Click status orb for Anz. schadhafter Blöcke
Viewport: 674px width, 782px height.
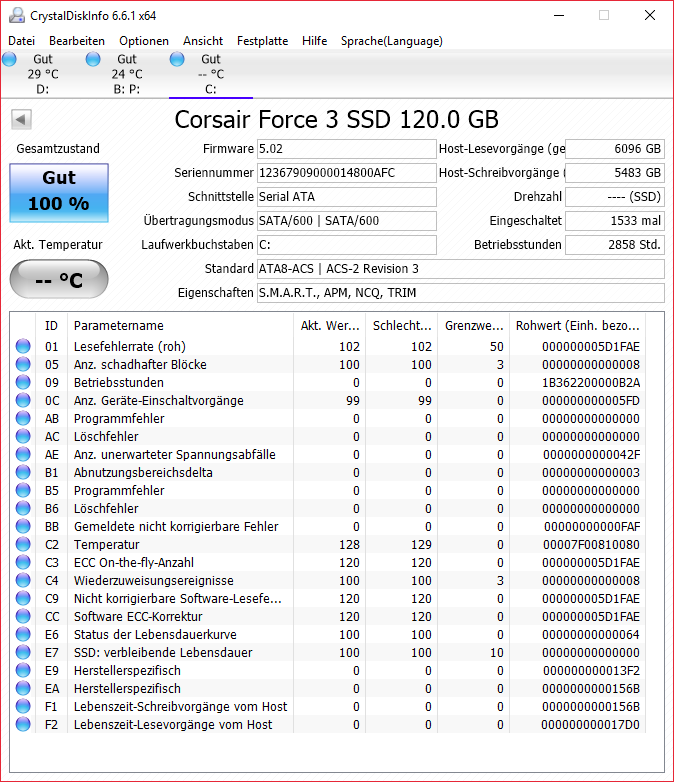click(x=23, y=364)
